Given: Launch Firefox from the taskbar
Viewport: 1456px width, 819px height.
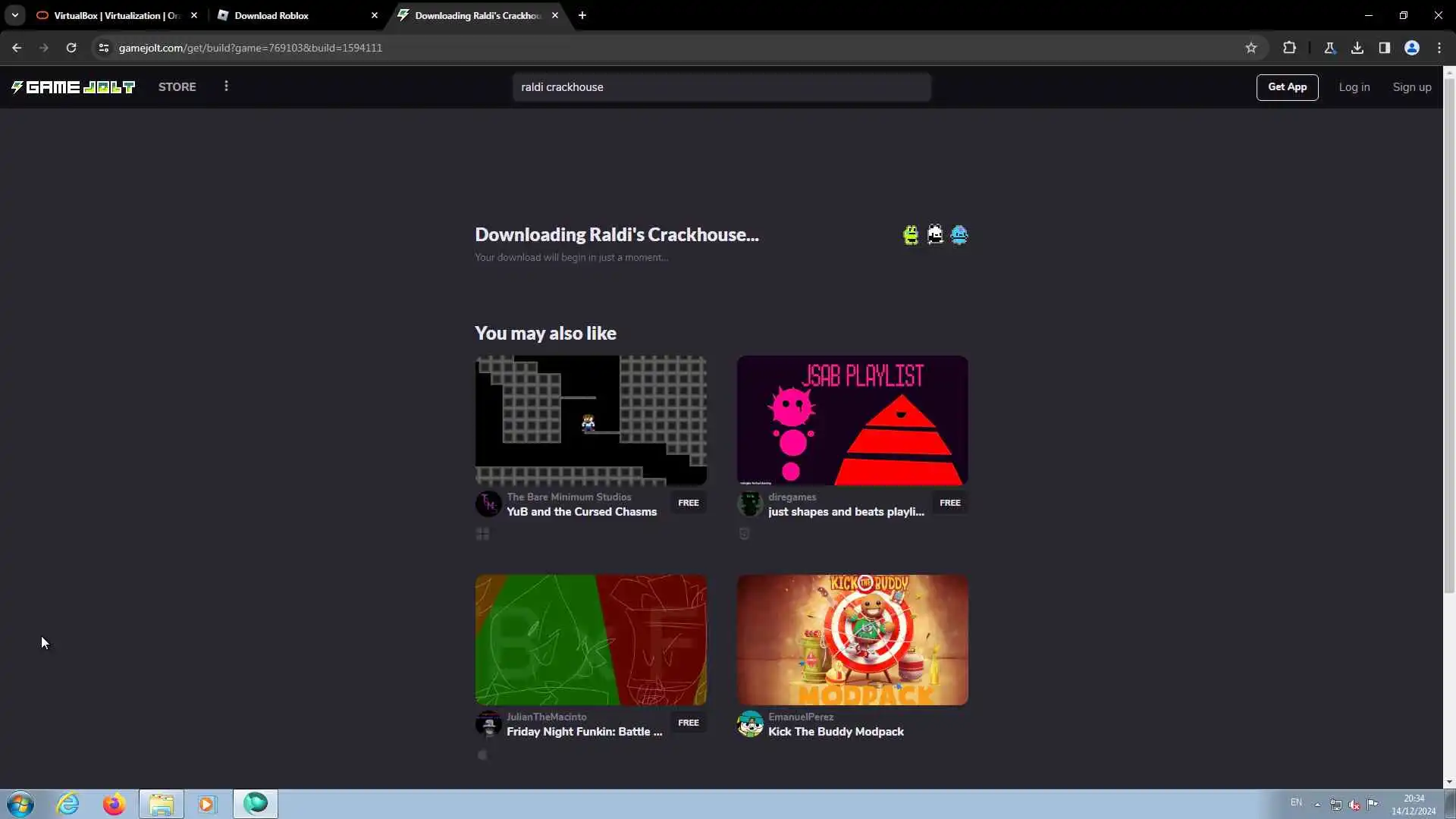Looking at the screenshot, I should (x=115, y=804).
